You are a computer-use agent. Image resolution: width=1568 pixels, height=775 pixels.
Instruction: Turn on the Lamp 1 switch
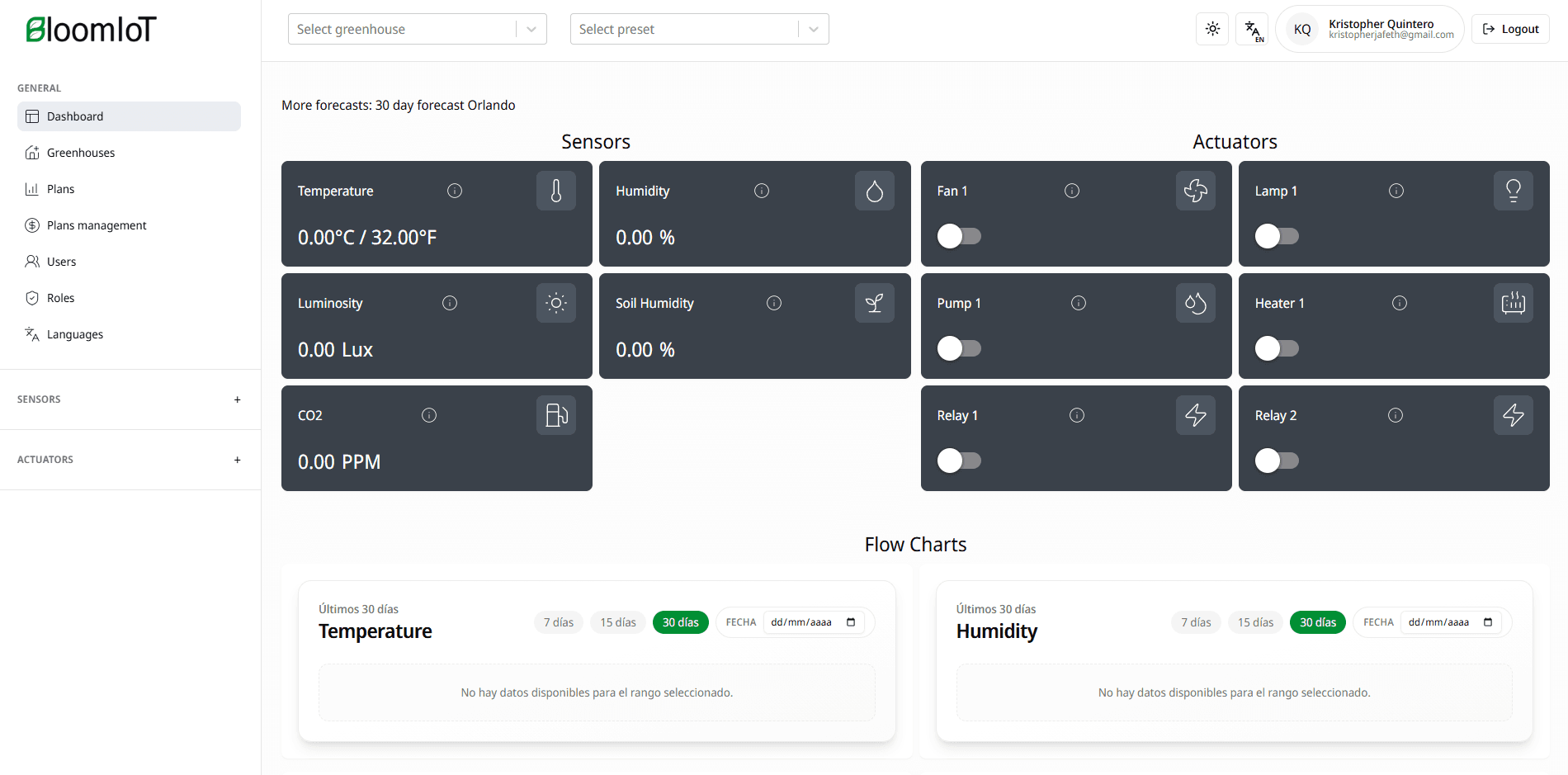coord(1277,236)
